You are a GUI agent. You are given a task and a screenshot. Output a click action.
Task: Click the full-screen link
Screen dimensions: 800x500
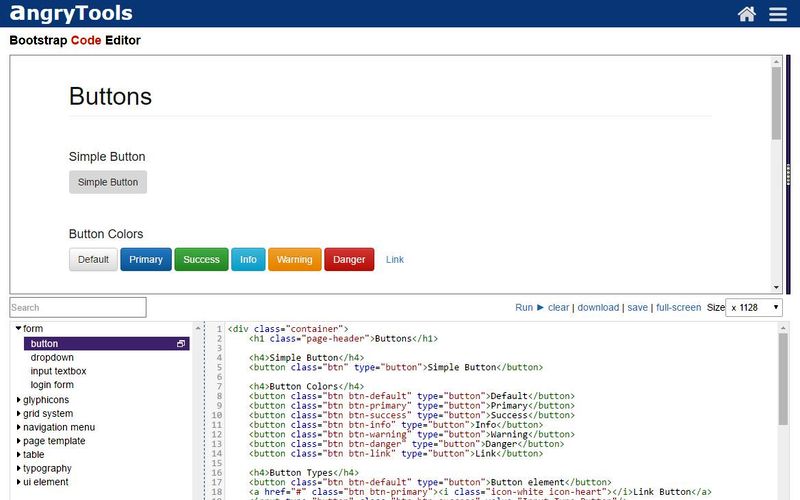tap(679, 308)
